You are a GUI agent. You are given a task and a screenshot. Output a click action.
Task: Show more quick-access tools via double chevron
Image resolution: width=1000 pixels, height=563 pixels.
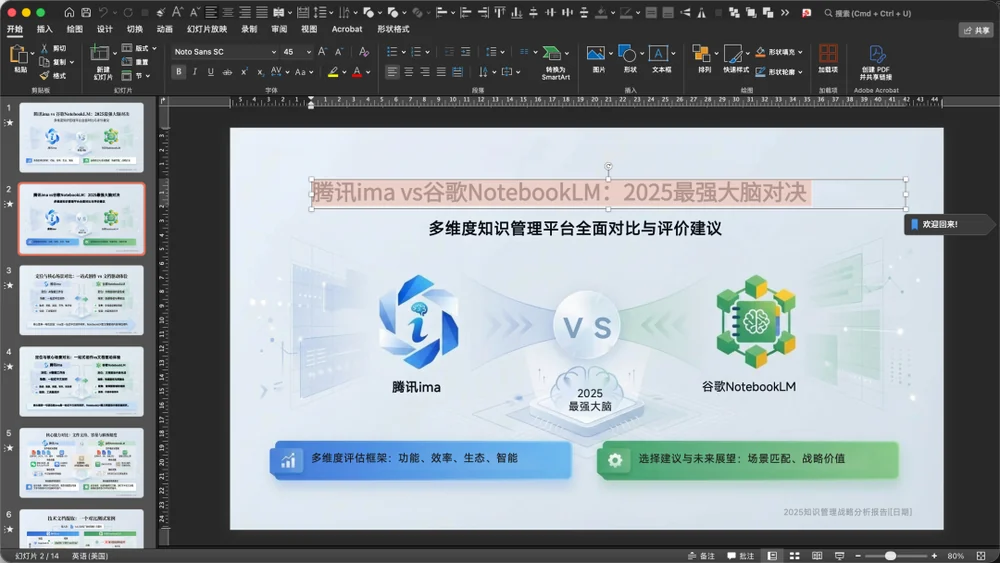pyautogui.click(x=785, y=13)
